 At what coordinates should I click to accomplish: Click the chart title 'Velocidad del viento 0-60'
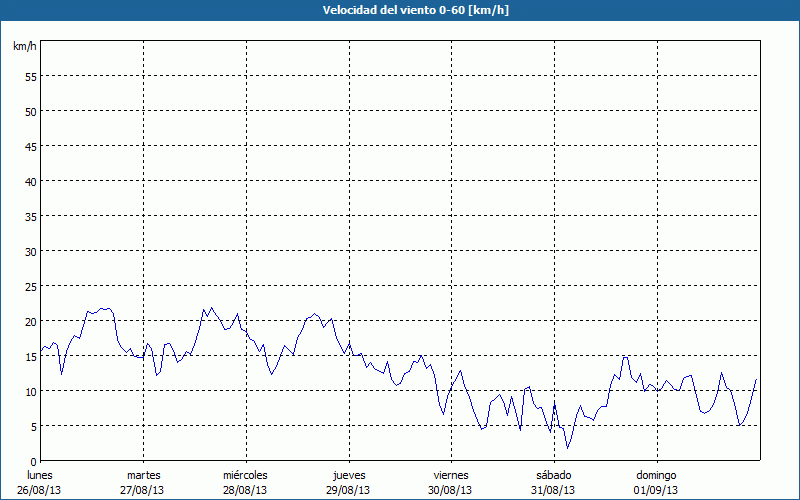coord(400,10)
